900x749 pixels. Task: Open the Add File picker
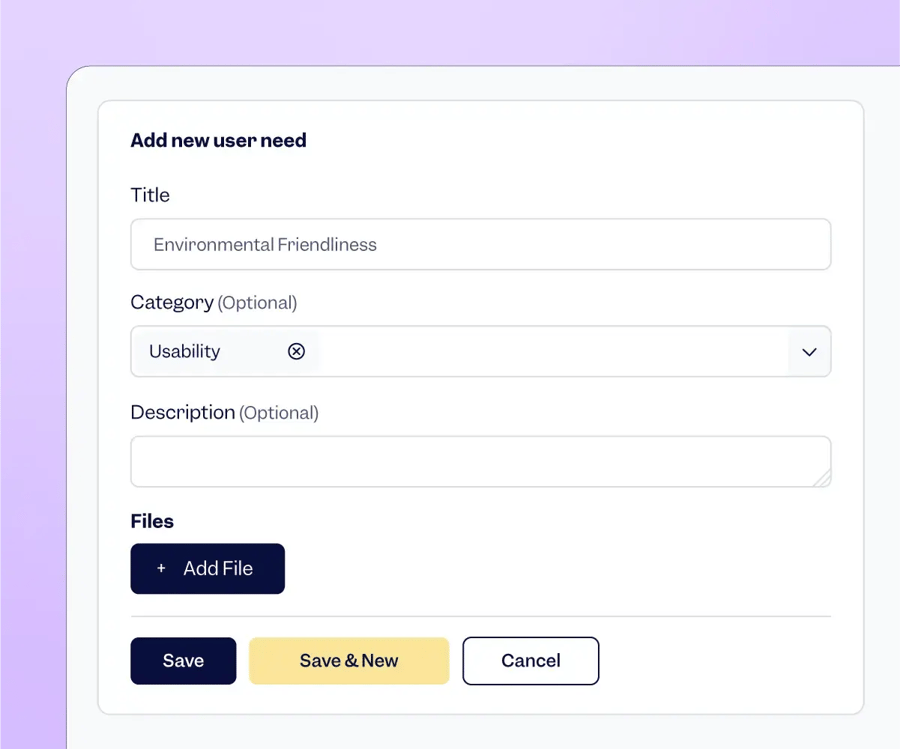[207, 568]
